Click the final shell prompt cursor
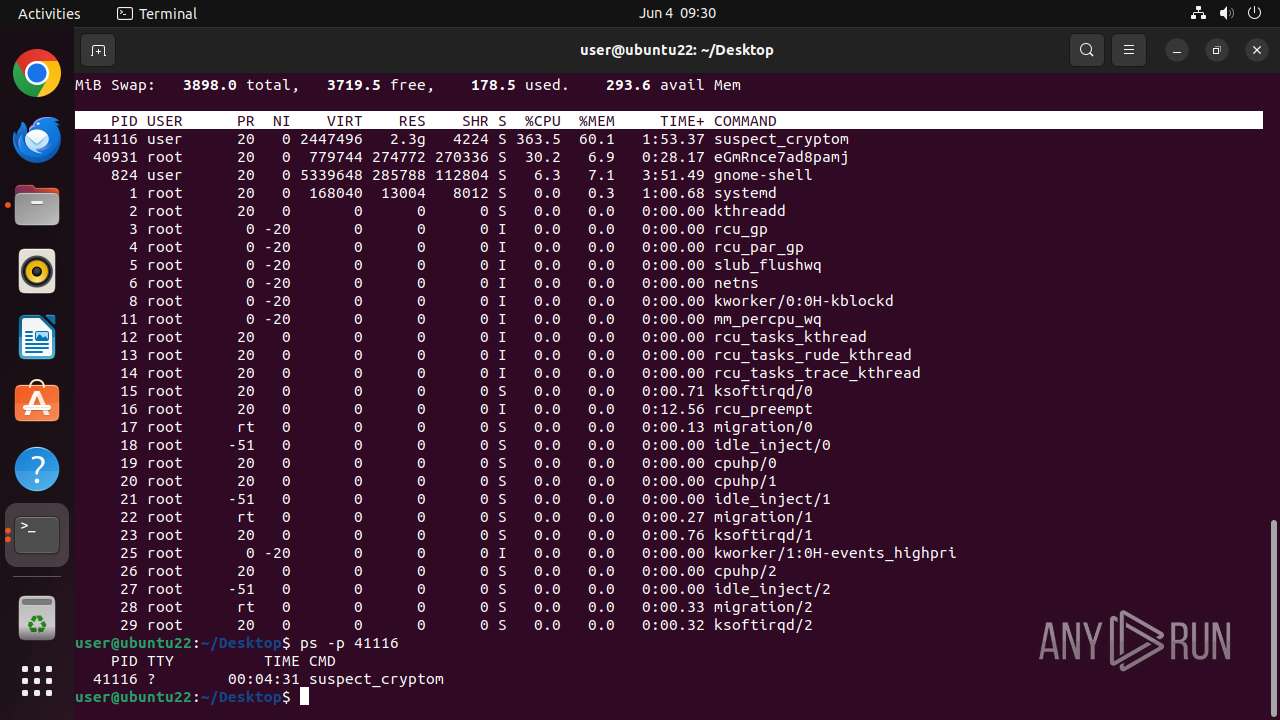 click(x=305, y=697)
